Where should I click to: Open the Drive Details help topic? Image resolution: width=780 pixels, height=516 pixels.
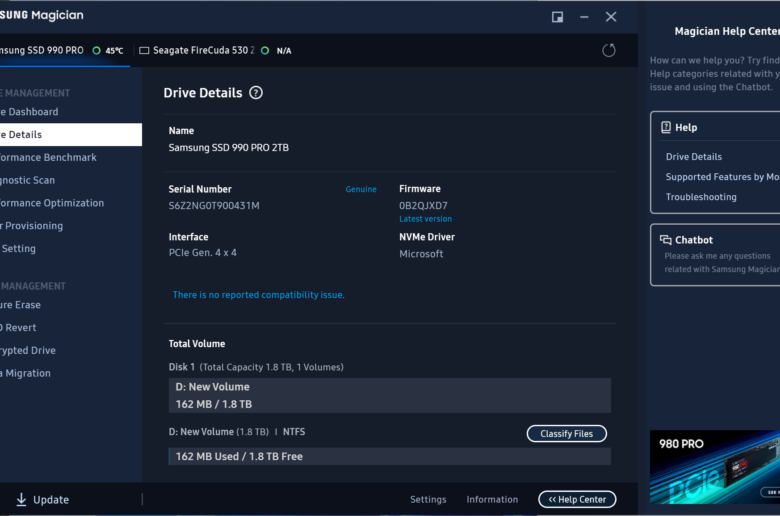coord(693,157)
